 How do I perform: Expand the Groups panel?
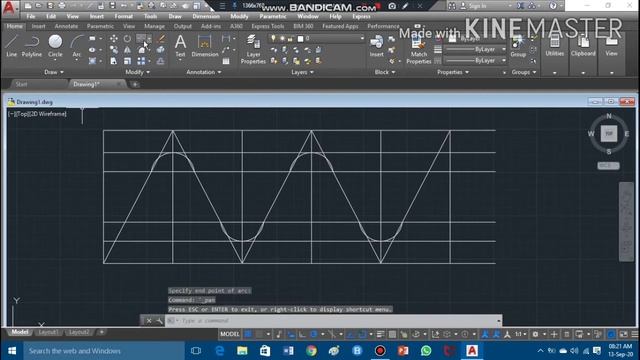pyautogui.click(x=524, y=72)
